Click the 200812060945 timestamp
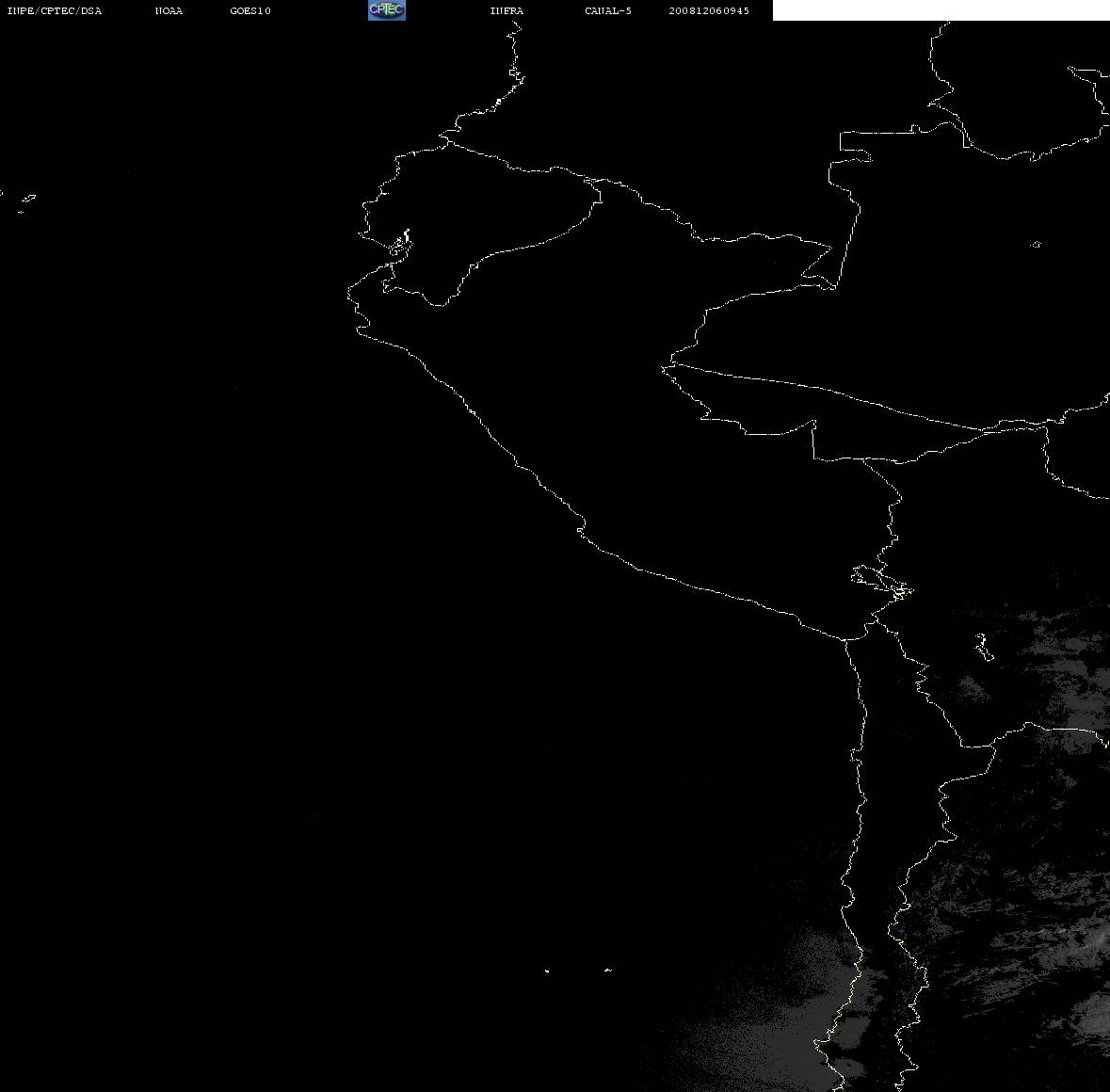 709,10
